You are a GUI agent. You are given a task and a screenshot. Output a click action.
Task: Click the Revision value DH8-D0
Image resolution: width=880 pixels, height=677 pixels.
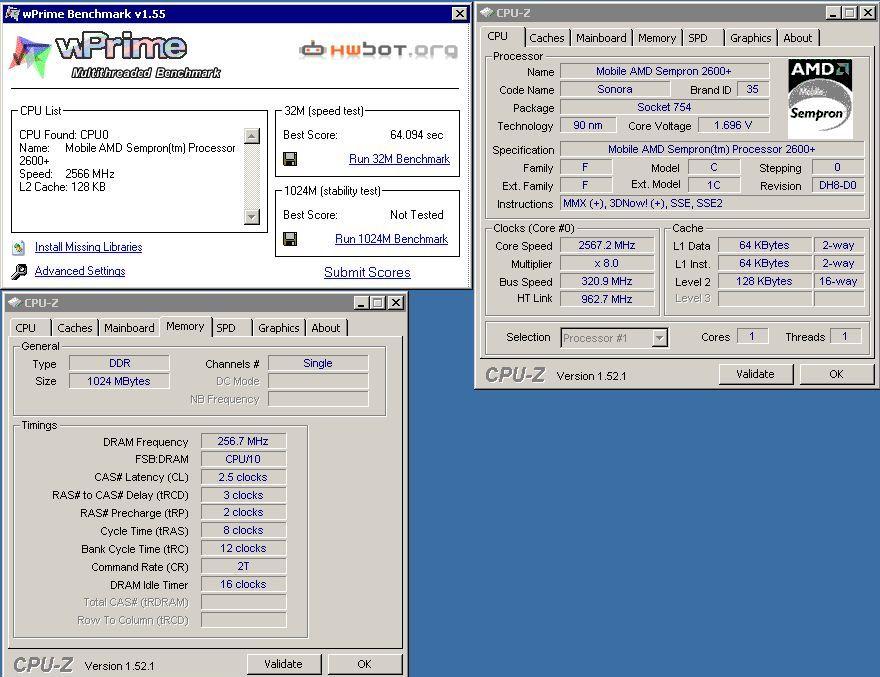pyautogui.click(x=837, y=185)
